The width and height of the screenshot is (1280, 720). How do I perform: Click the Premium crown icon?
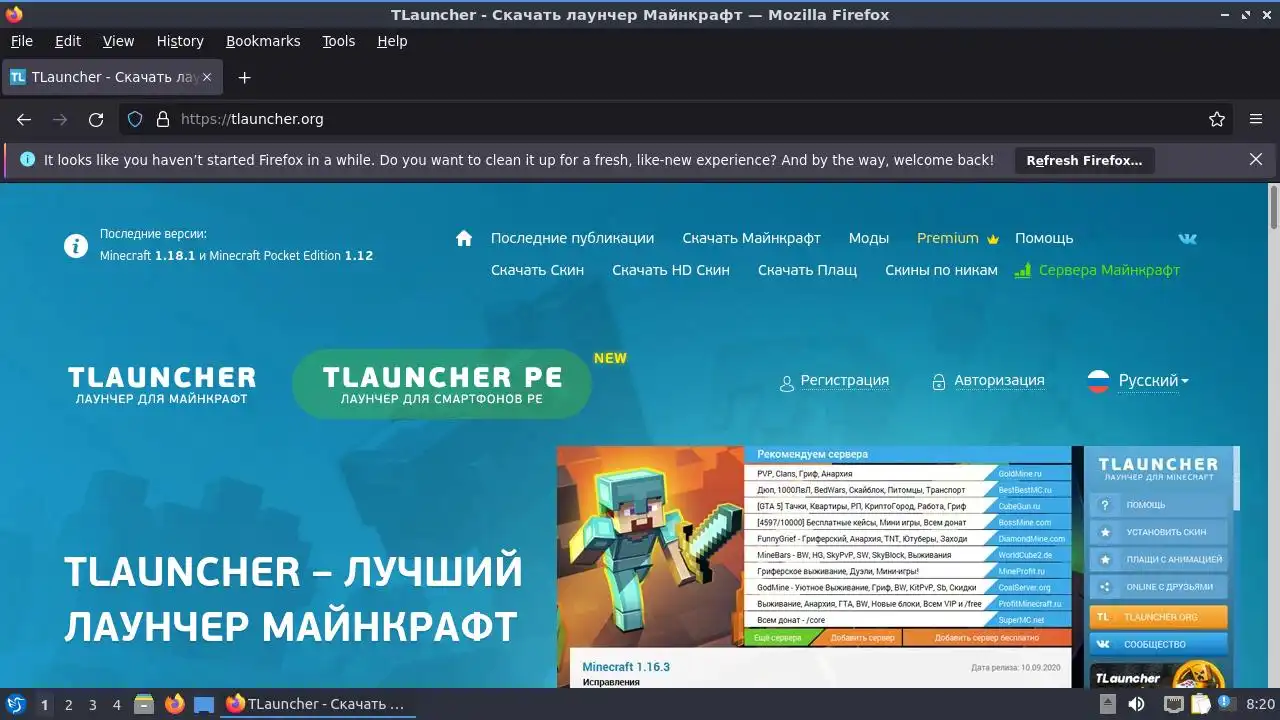(993, 239)
